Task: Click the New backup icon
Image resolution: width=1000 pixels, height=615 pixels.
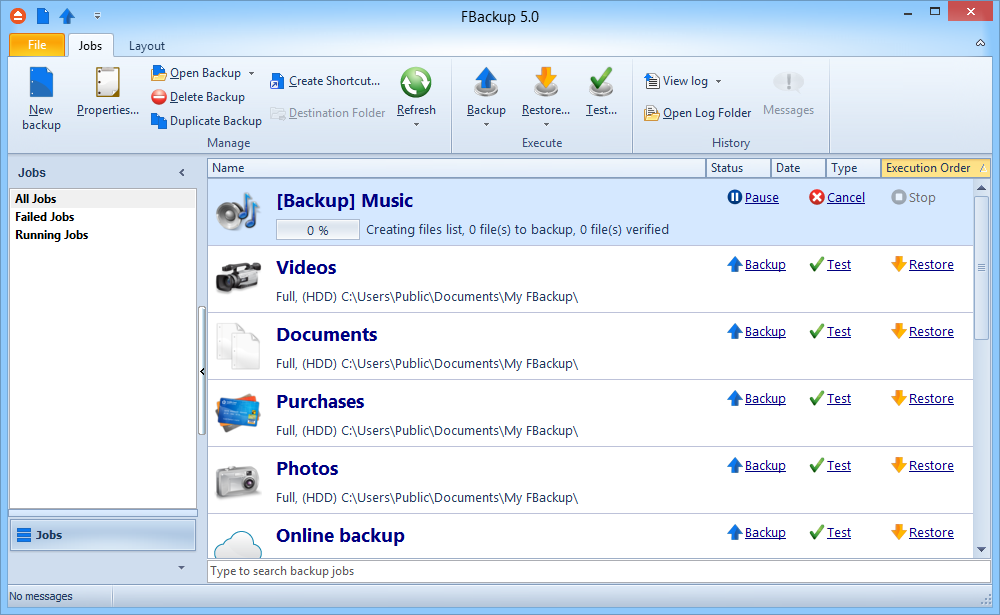Action: pos(41,83)
